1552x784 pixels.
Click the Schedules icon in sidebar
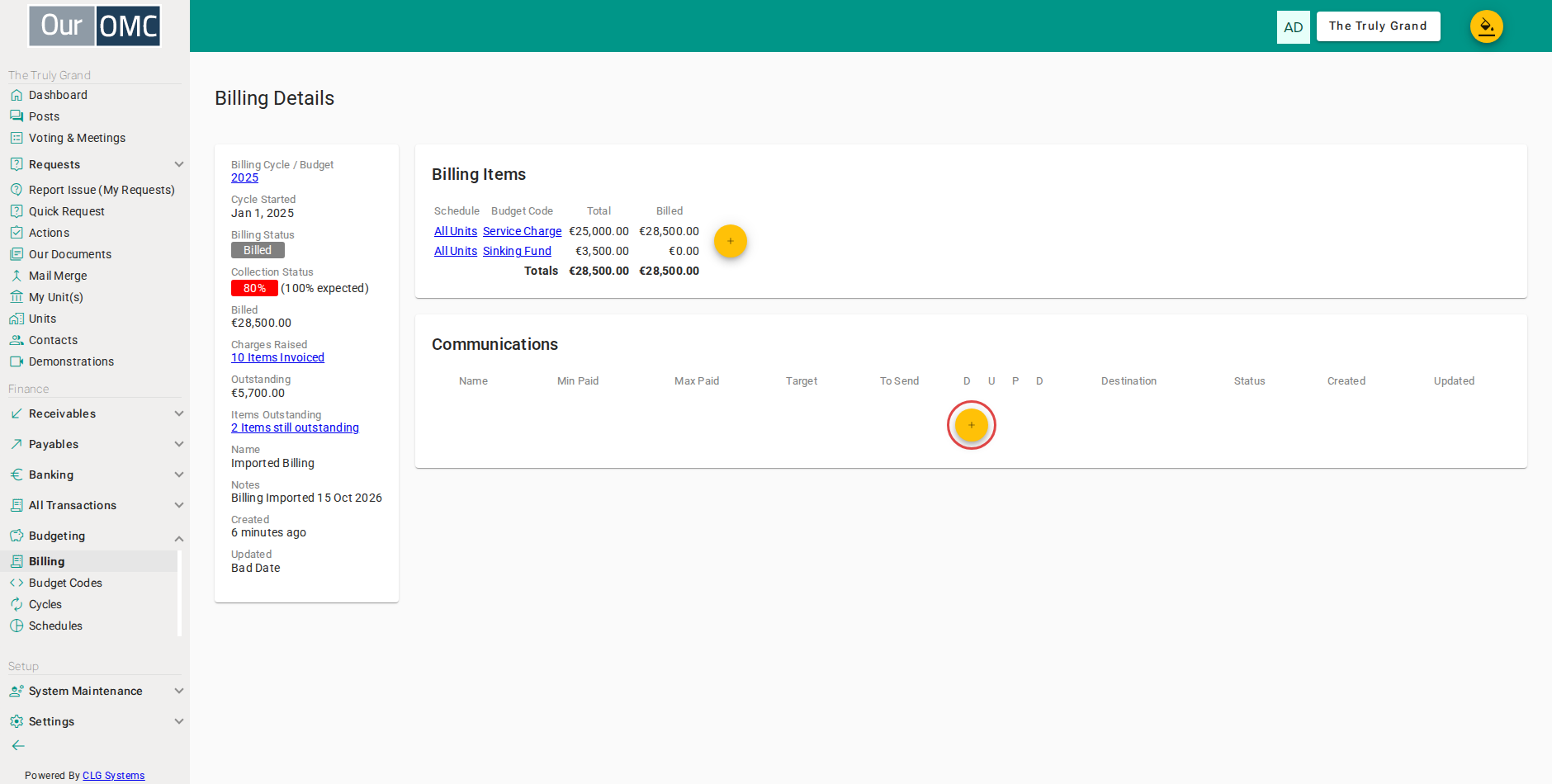[x=17, y=626]
